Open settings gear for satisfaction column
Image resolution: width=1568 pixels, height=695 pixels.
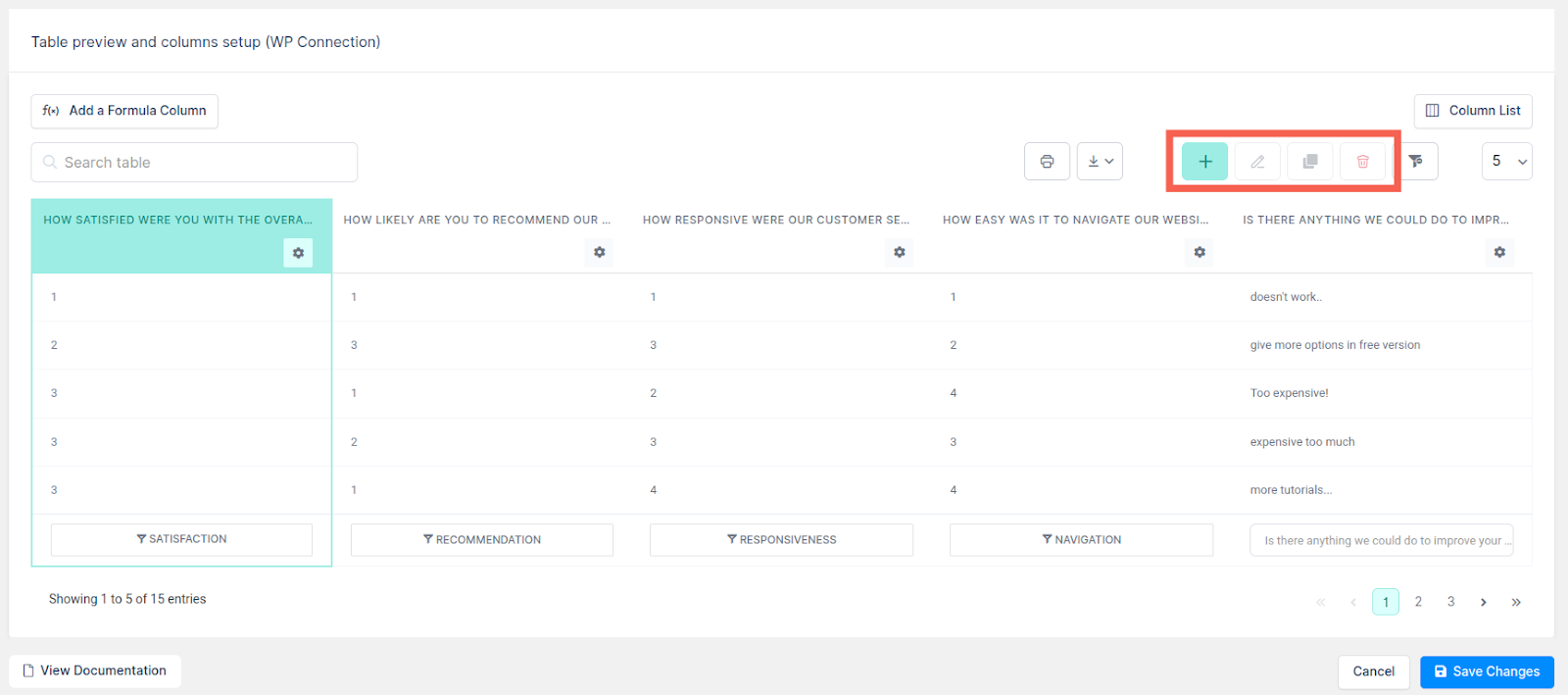pos(298,253)
